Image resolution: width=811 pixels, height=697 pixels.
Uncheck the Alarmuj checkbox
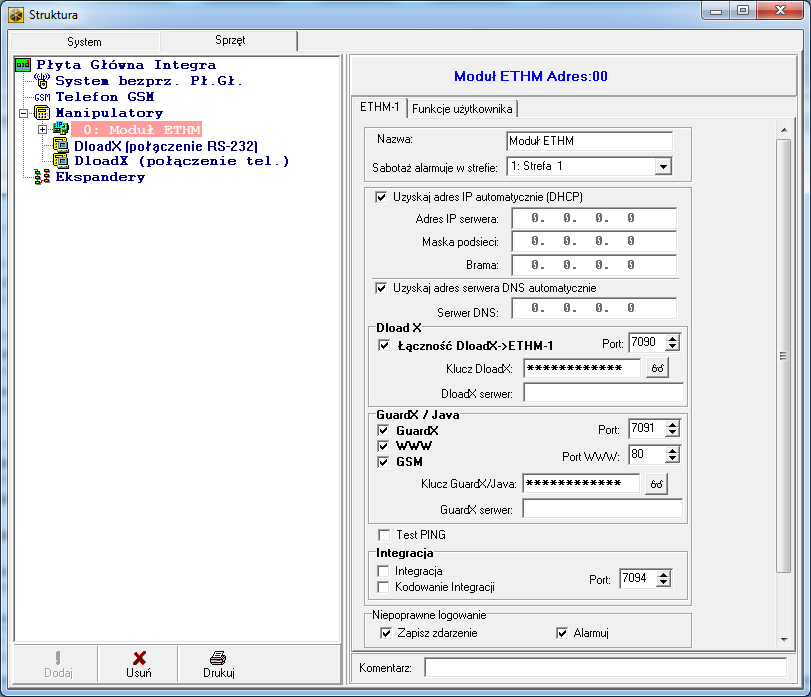562,633
